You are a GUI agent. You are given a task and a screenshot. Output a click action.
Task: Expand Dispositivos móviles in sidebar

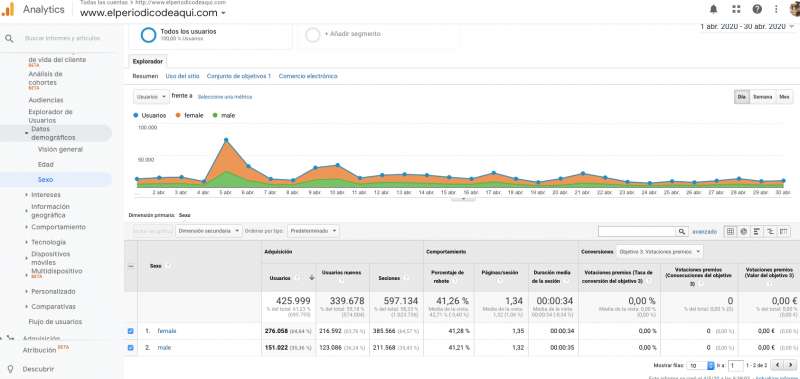click(51, 258)
